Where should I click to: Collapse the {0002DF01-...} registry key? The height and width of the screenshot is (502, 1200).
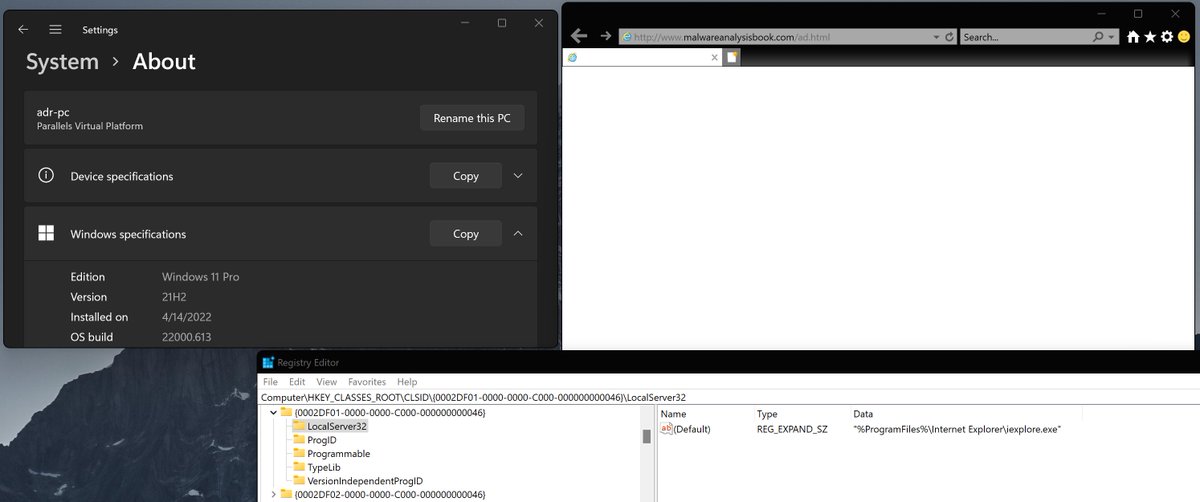pyautogui.click(x=274, y=413)
